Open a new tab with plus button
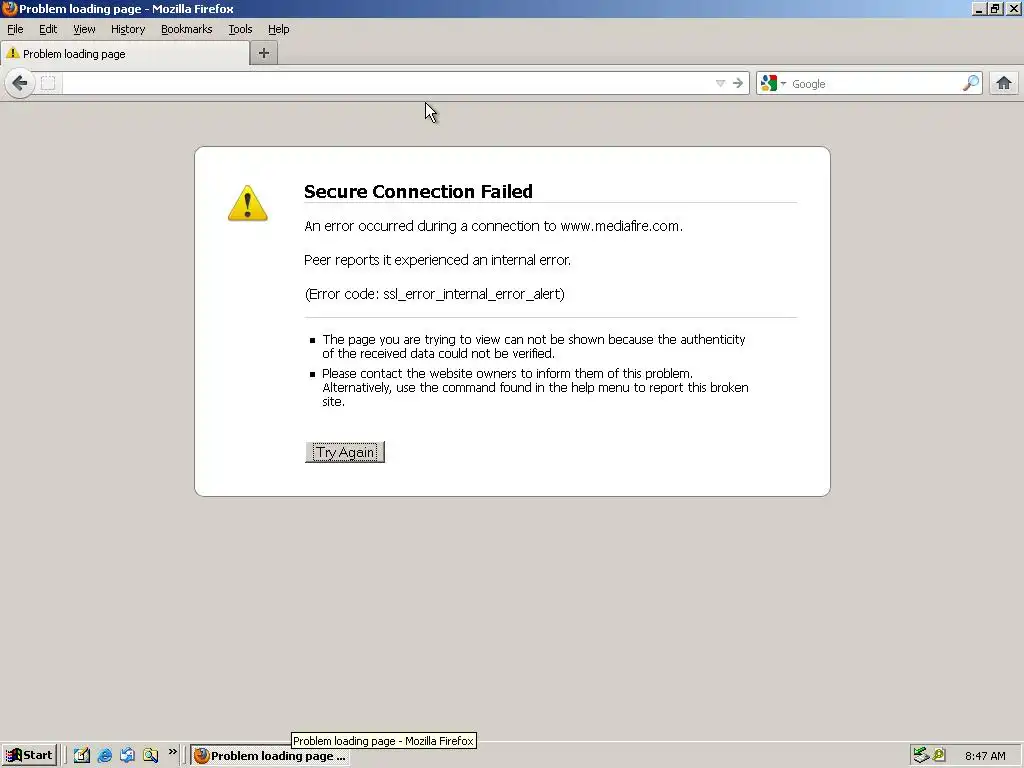 tap(264, 53)
